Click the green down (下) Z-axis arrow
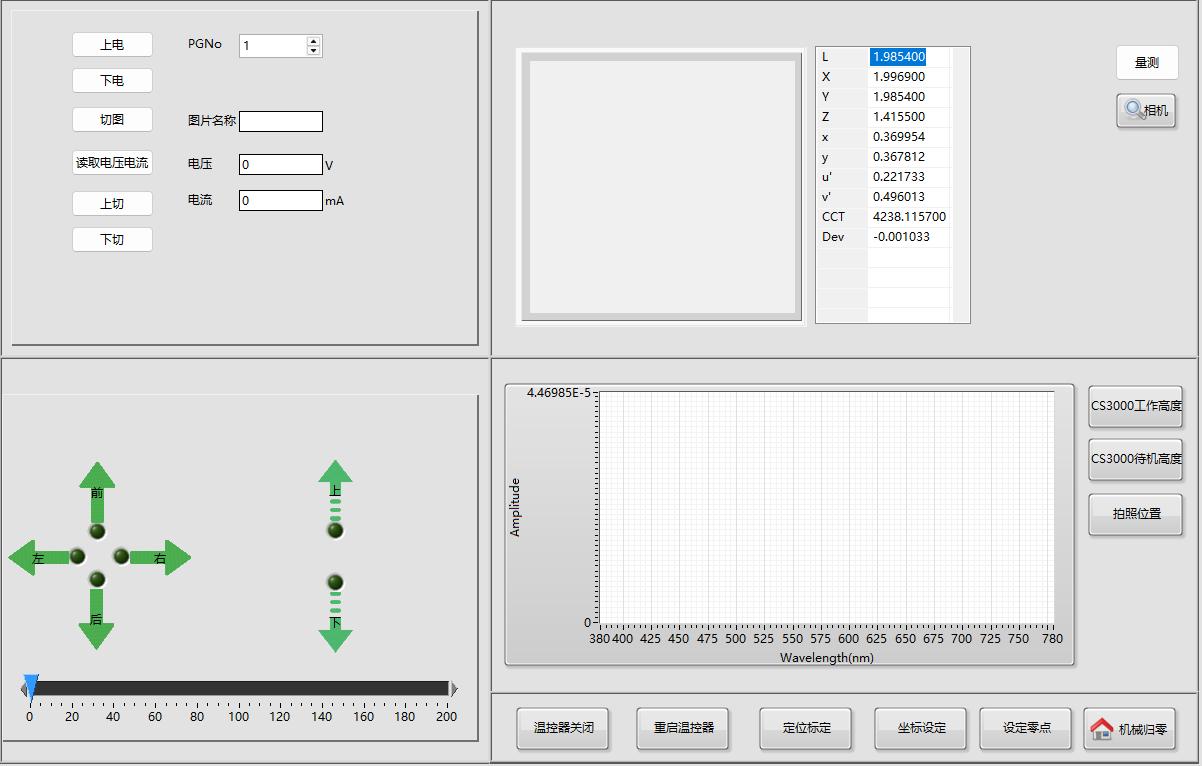The height and width of the screenshot is (766, 1202). [x=335, y=636]
